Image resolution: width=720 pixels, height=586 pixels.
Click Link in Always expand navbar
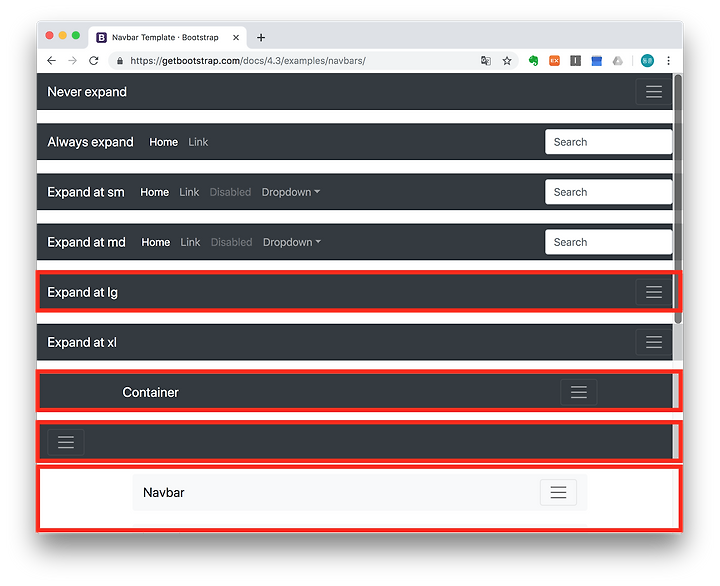[x=198, y=142]
